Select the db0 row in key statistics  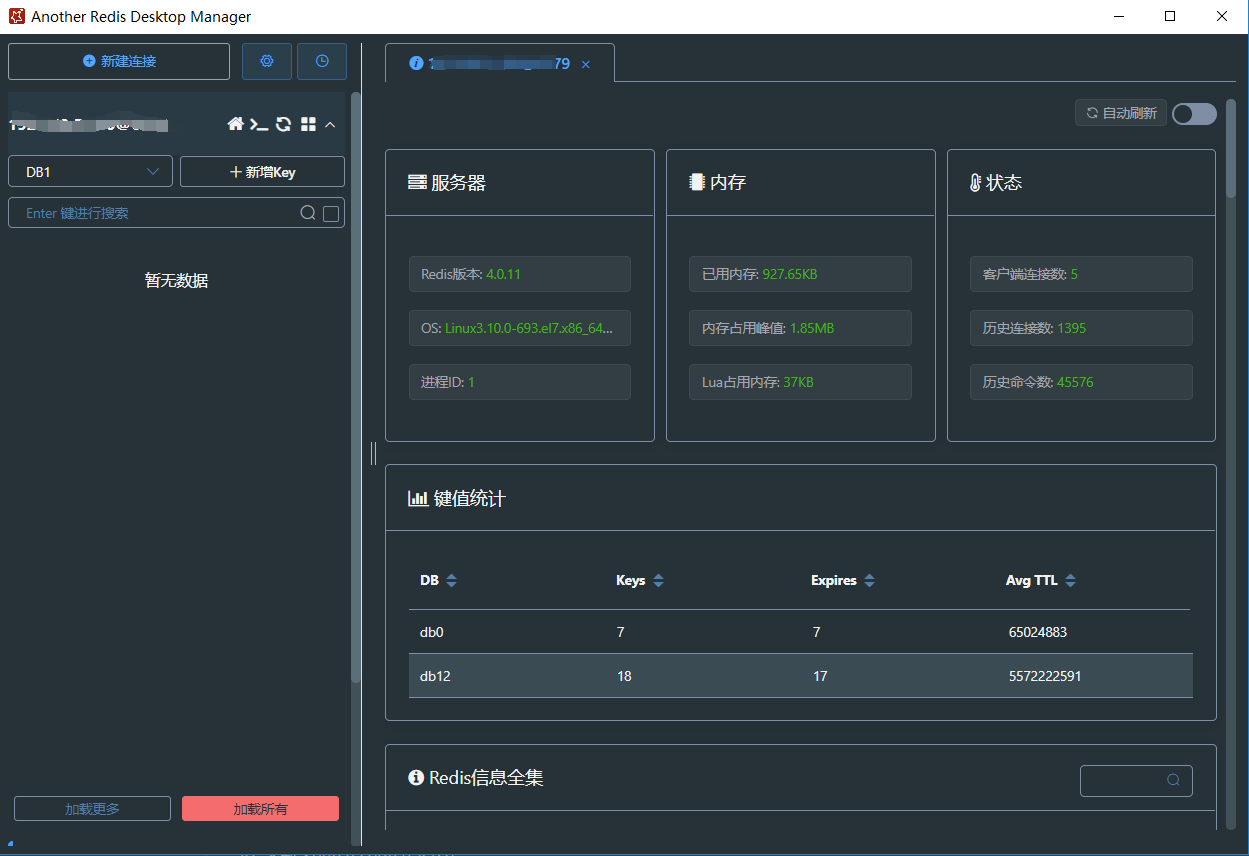click(x=800, y=632)
